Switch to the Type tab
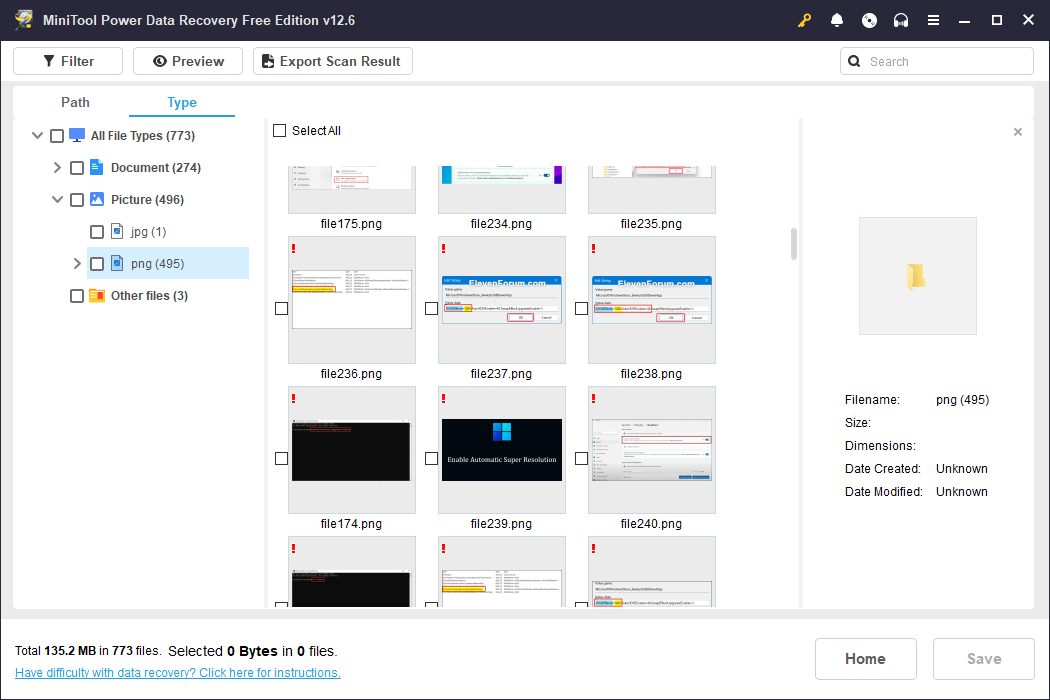The image size is (1050, 700). pos(181,102)
